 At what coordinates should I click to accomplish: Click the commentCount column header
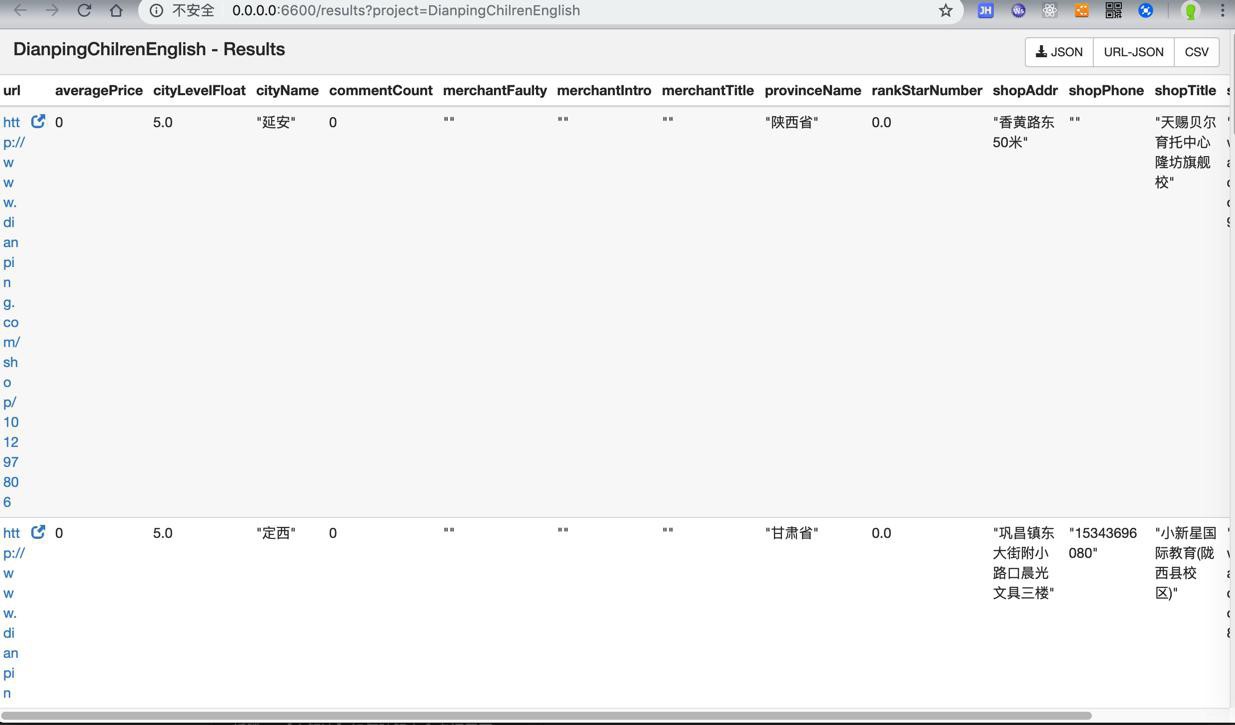pyautogui.click(x=381, y=90)
